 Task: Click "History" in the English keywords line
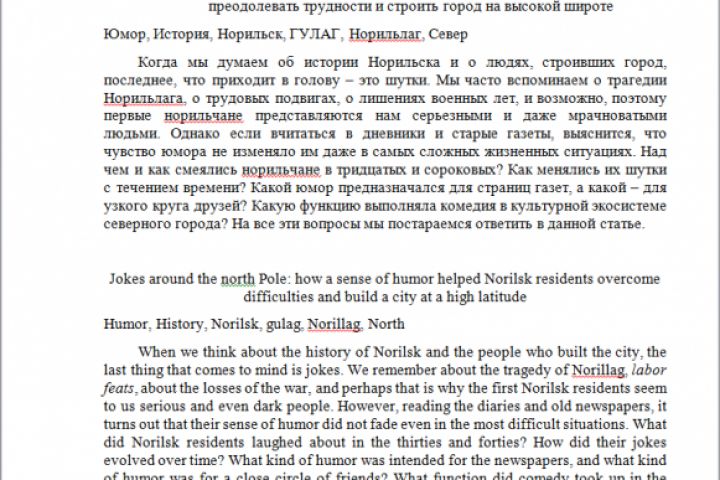180,324
